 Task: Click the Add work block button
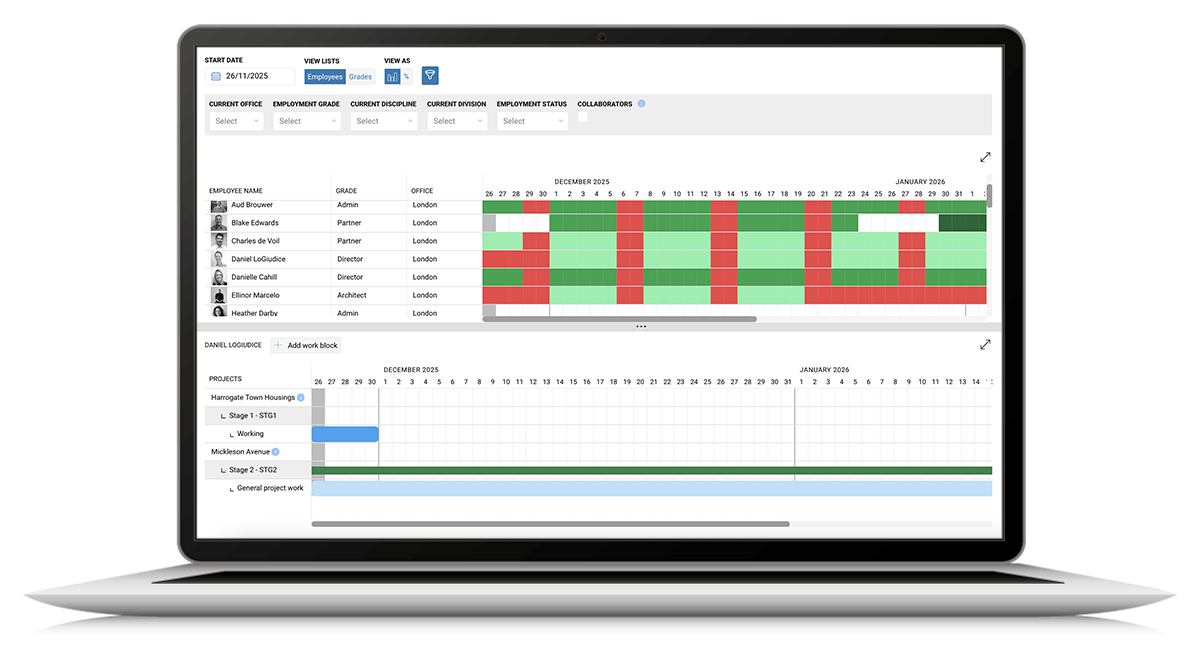(305, 344)
